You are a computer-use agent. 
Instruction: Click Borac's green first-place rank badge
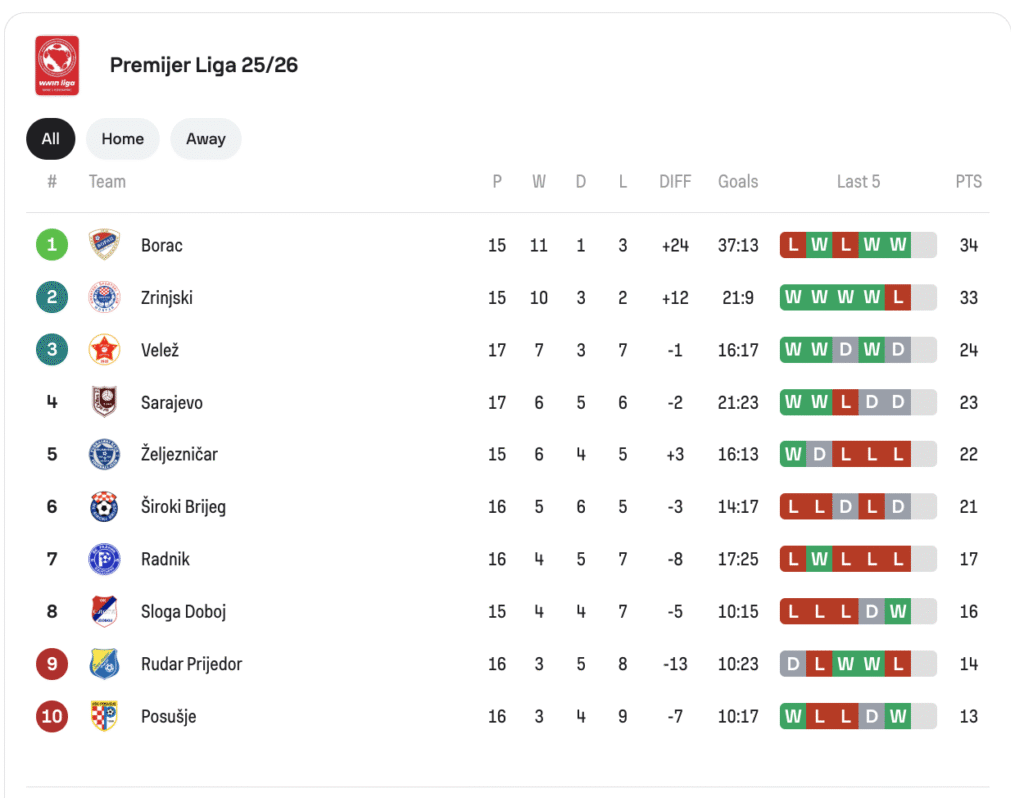(52, 245)
